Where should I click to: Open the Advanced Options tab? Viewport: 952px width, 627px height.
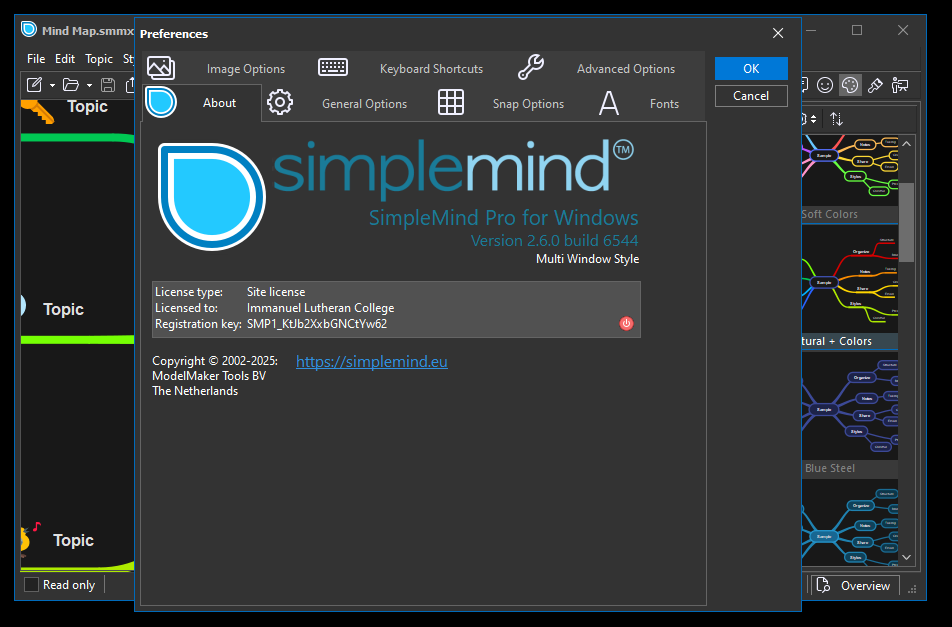click(597, 68)
